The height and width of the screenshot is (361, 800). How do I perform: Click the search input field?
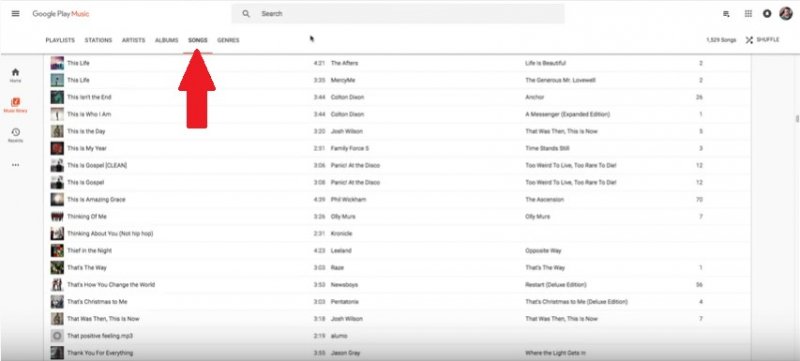pyautogui.click(x=398, y=14)
